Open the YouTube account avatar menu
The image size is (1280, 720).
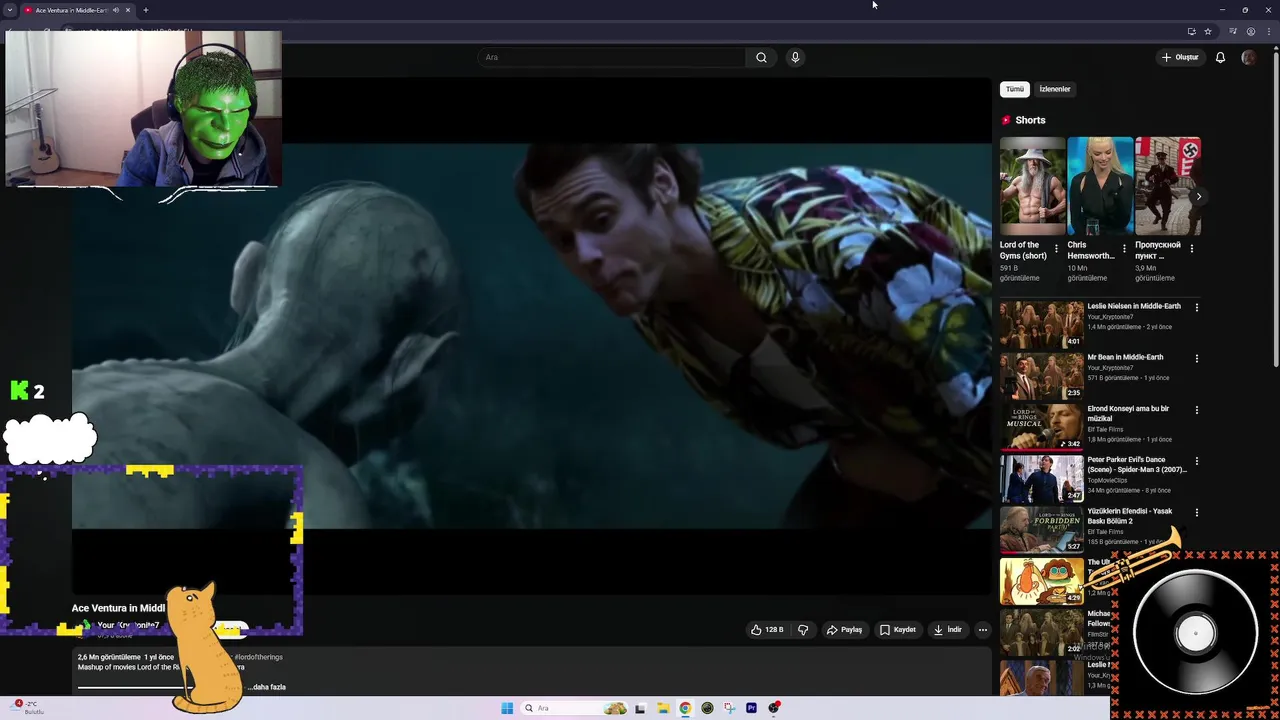point(1248,57)
